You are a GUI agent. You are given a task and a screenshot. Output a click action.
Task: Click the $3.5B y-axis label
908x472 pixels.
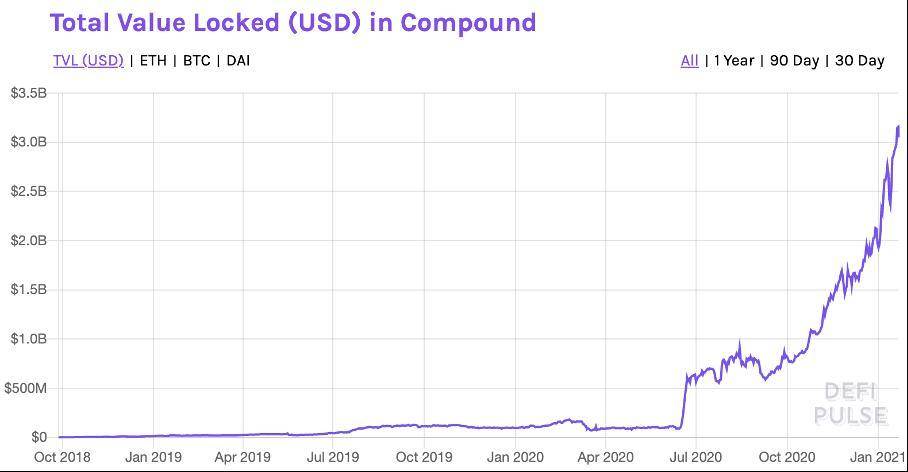coord(27,93)
